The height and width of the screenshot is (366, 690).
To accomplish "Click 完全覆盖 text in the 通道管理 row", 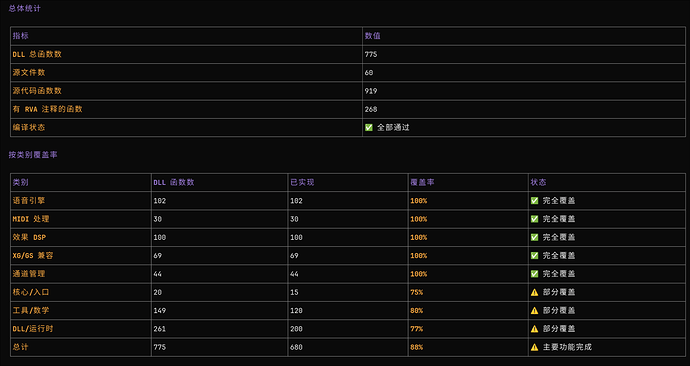I will [x=559, y=274].
